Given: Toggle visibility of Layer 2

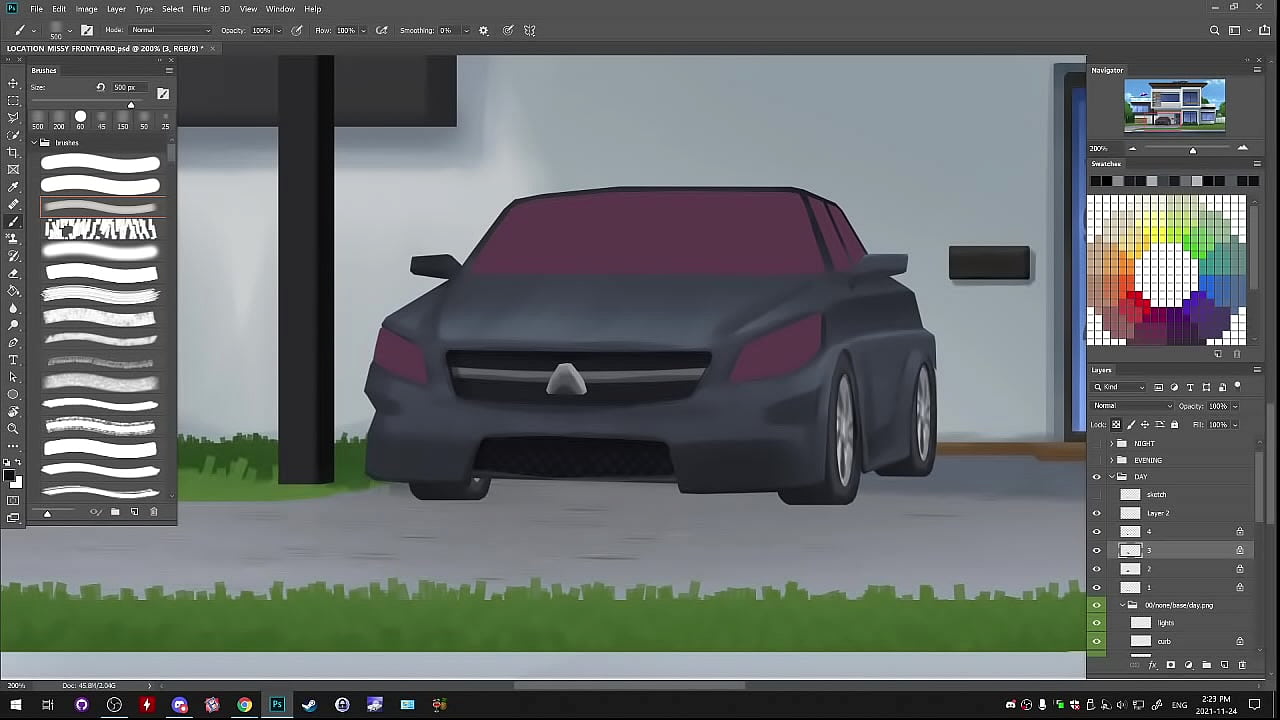Looking at the screenshot, I should 1096,513.
